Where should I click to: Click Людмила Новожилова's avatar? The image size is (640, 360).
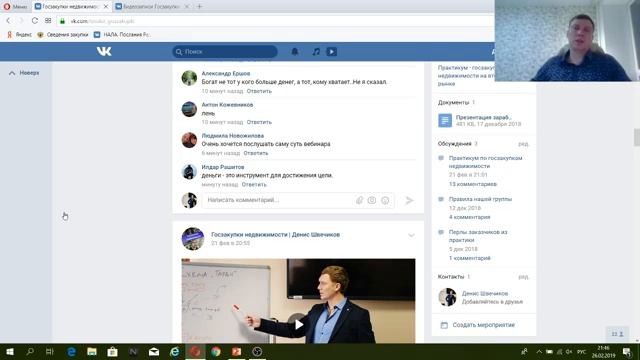189,140
